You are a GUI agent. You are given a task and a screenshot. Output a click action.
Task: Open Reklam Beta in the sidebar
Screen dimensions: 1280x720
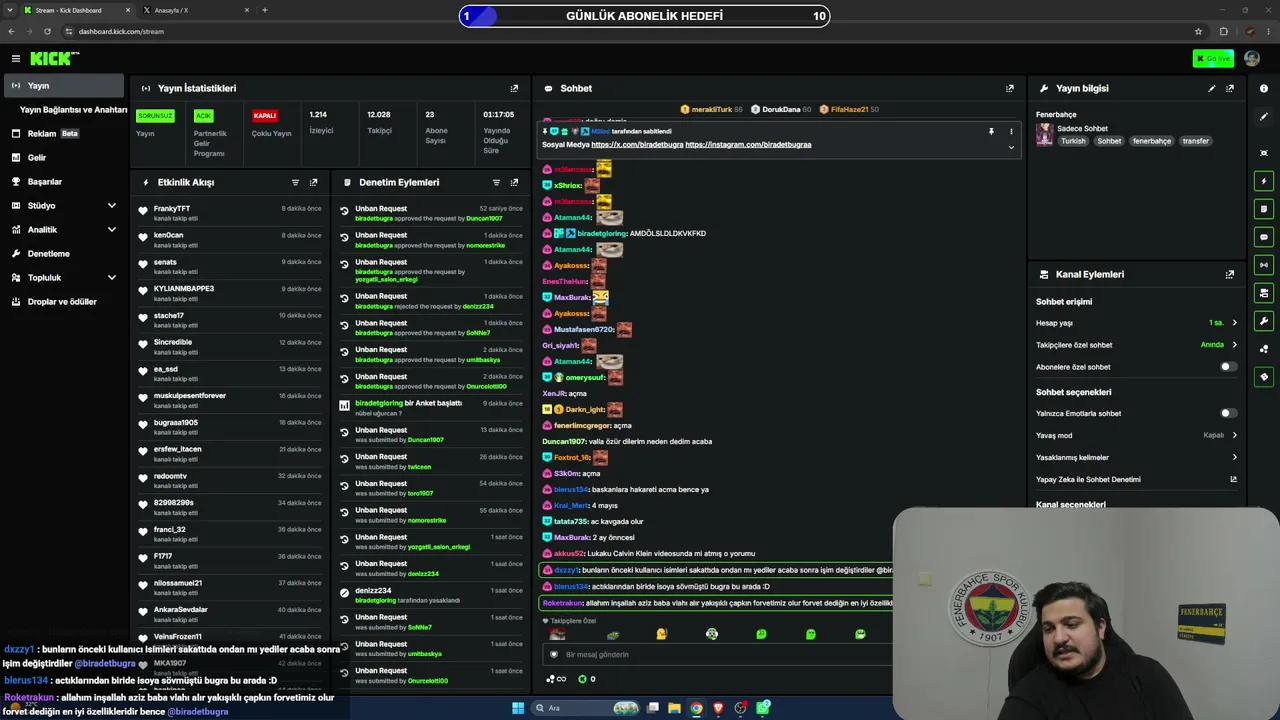pos(63,133)
